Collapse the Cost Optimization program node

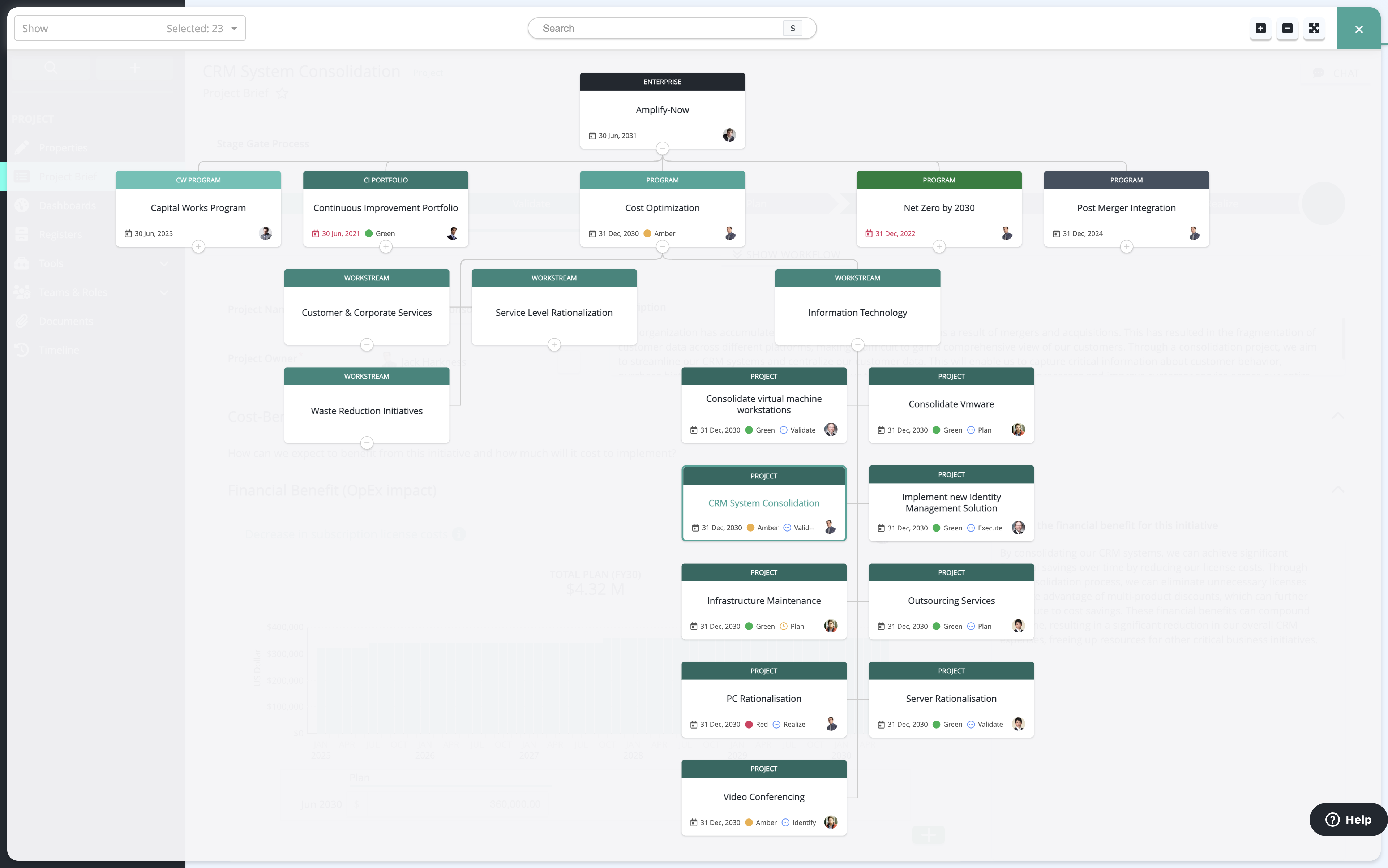(662, 247)
